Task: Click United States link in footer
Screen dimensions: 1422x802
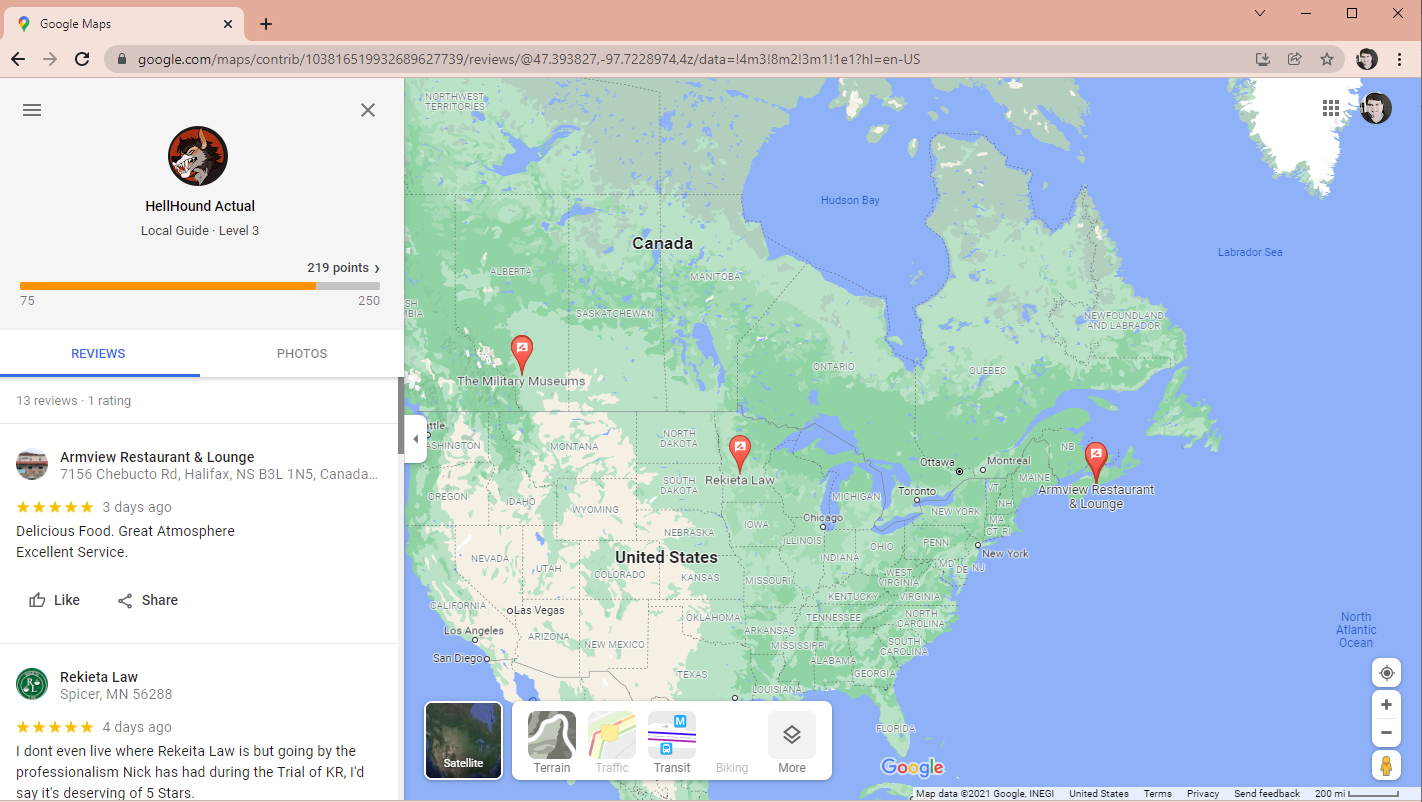Action: pyautogui.click(x=1099, y=794)
